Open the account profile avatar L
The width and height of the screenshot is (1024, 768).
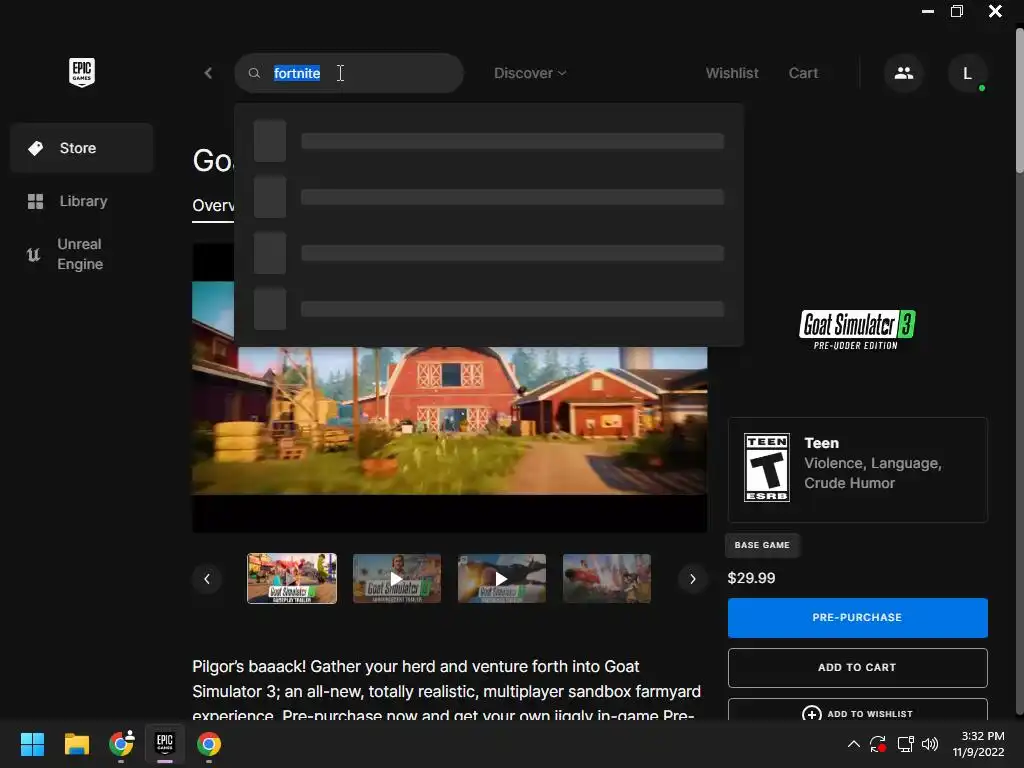pyautogui.click(x=967, y=73)
